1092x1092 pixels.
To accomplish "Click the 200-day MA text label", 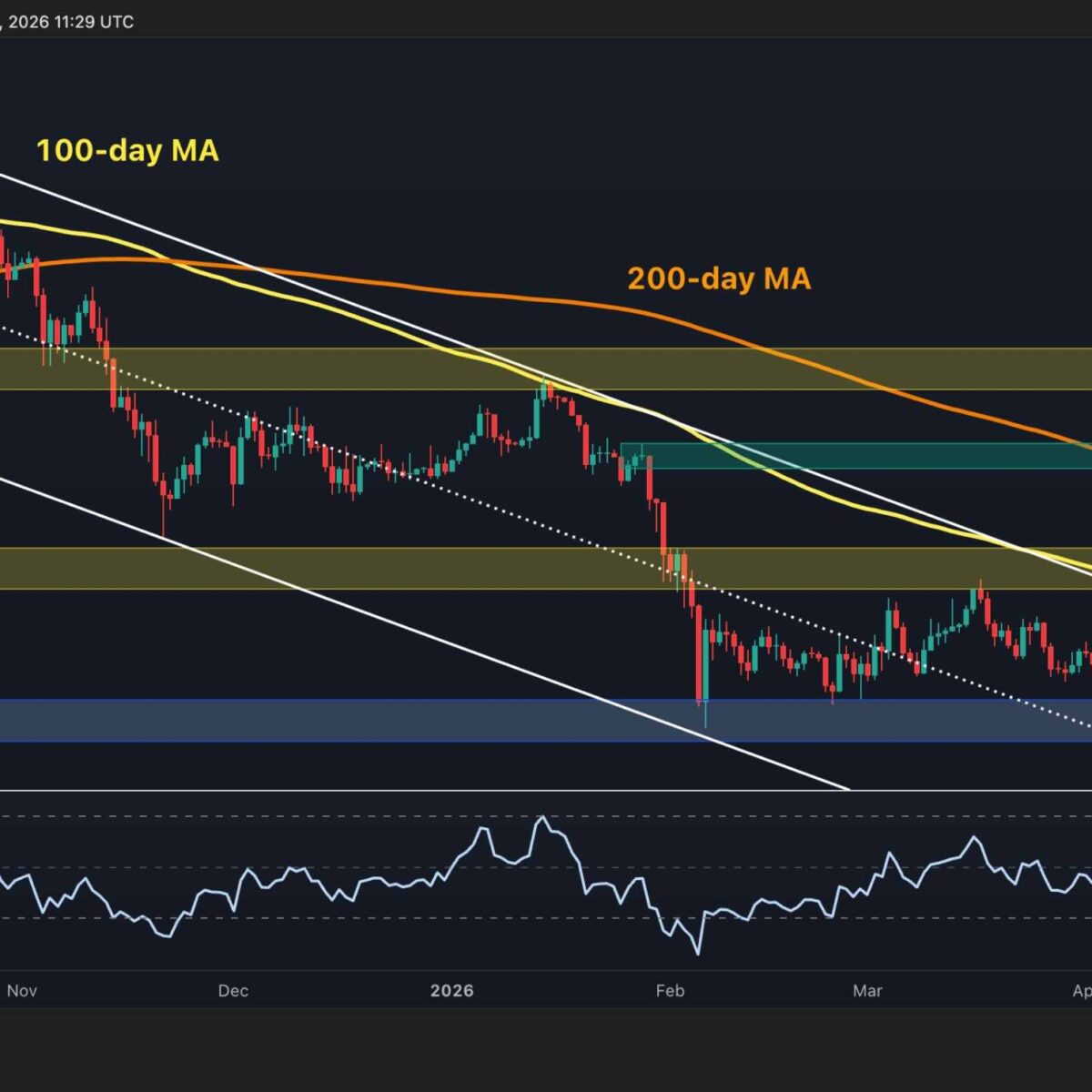I will (719, 278).
